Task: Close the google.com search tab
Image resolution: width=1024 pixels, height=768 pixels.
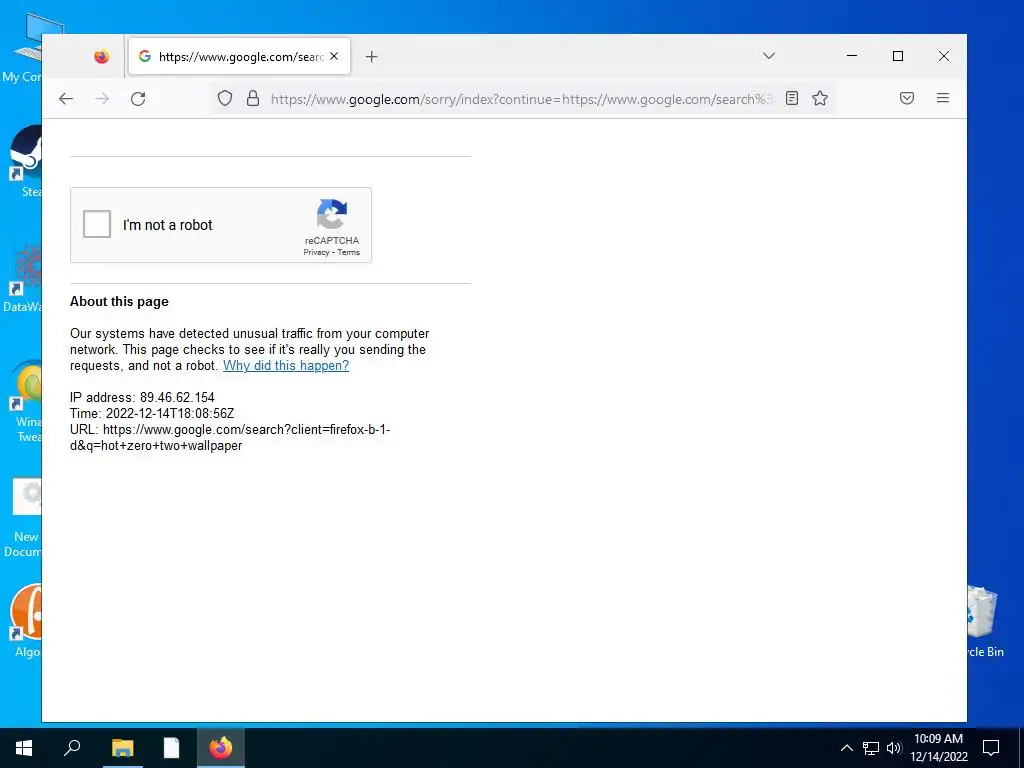Action: [334, 56]
